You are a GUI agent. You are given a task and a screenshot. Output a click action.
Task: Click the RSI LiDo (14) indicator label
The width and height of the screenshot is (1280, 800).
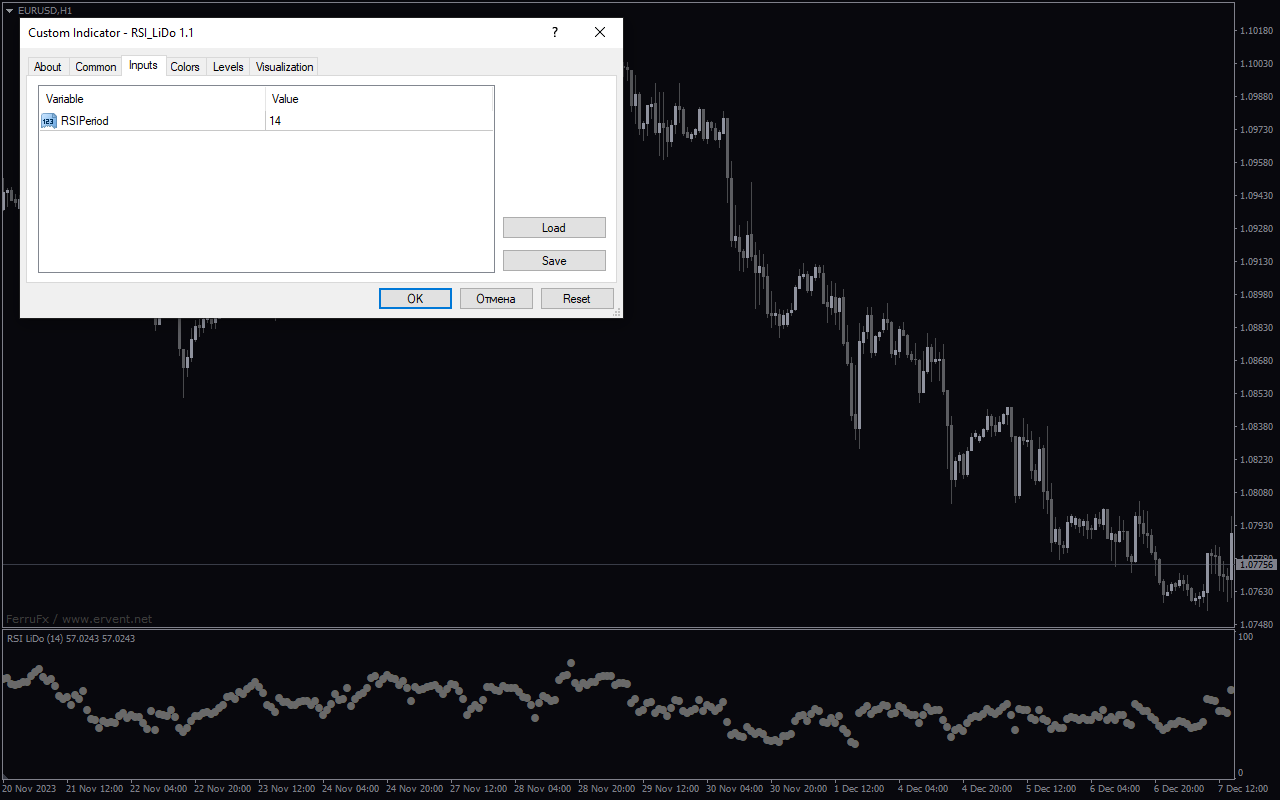70,638
